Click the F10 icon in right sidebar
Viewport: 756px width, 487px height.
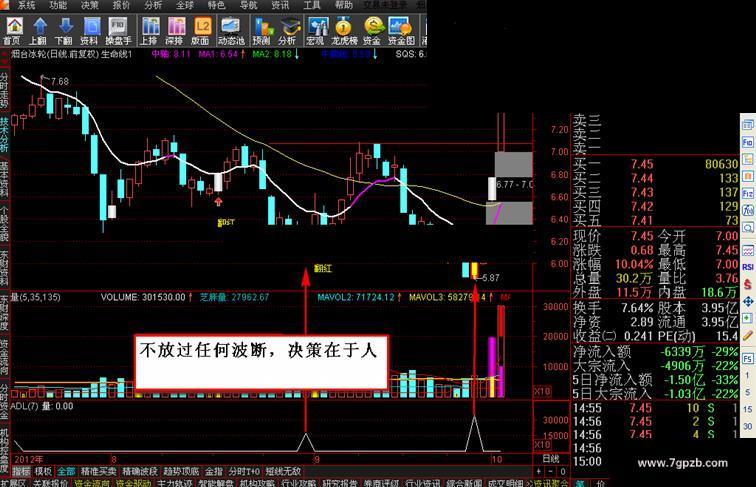pyautogui.click(x=747, y=142)
